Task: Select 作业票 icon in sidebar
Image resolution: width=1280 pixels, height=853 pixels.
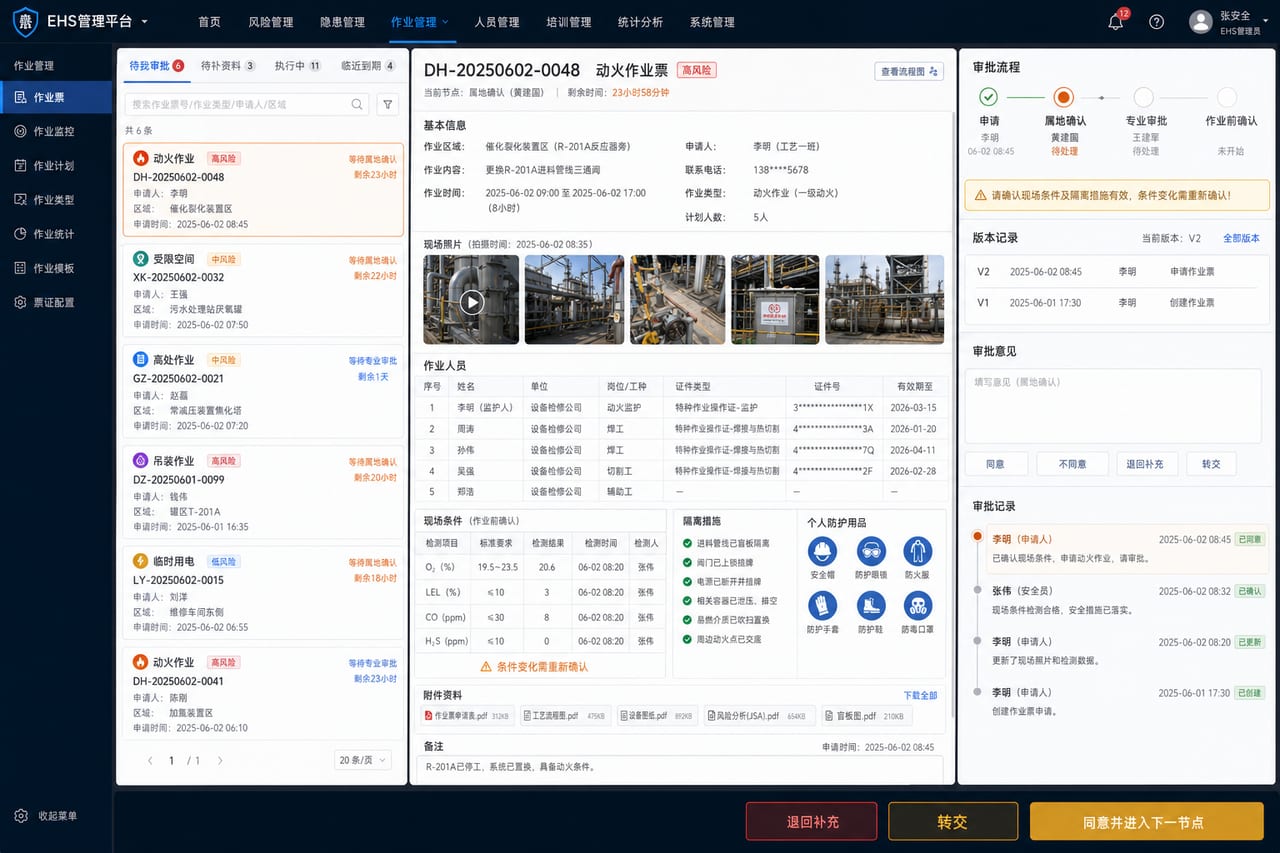Action: [21, 97]
